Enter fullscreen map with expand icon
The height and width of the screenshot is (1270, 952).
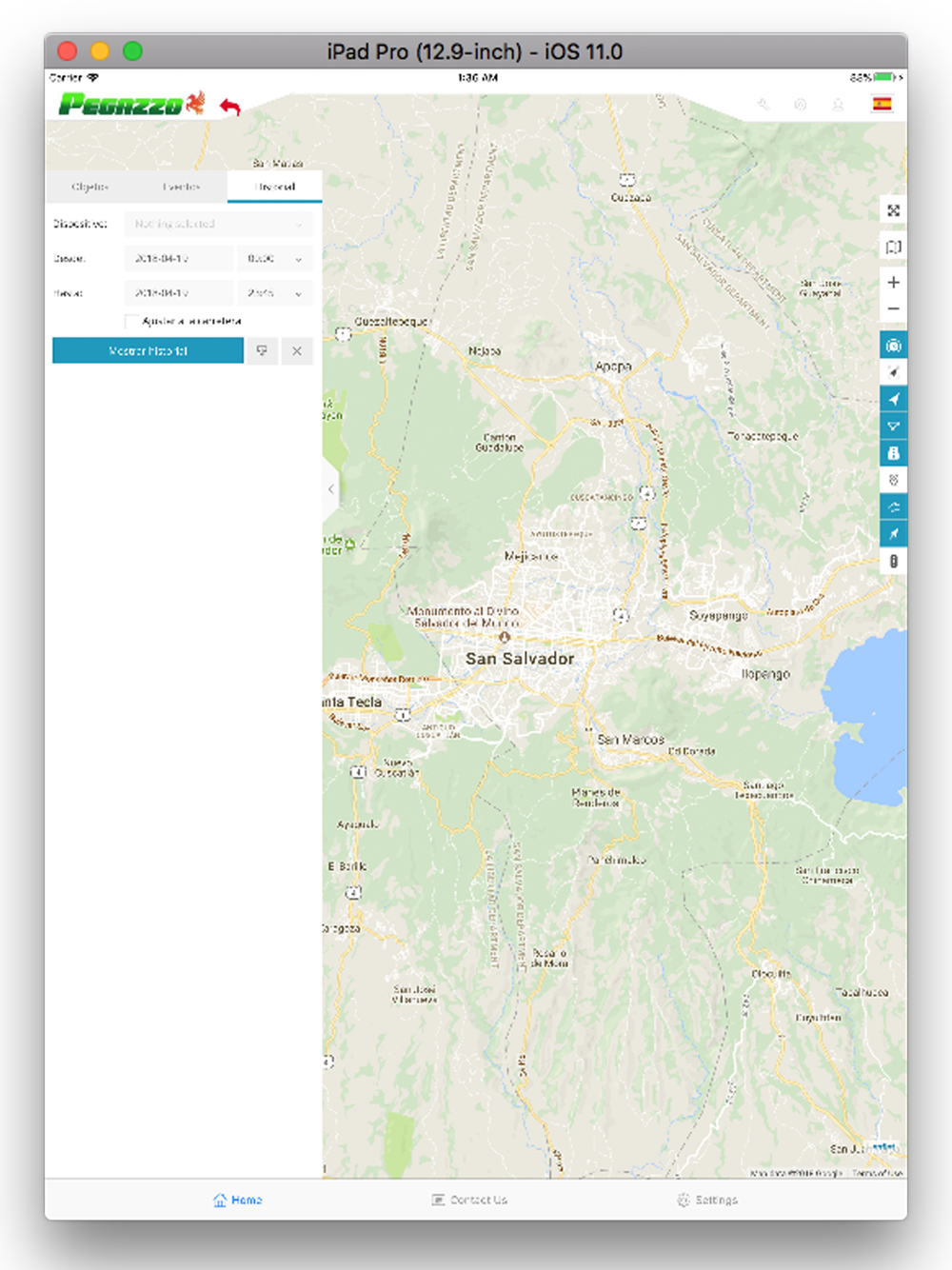pos(893,210)
